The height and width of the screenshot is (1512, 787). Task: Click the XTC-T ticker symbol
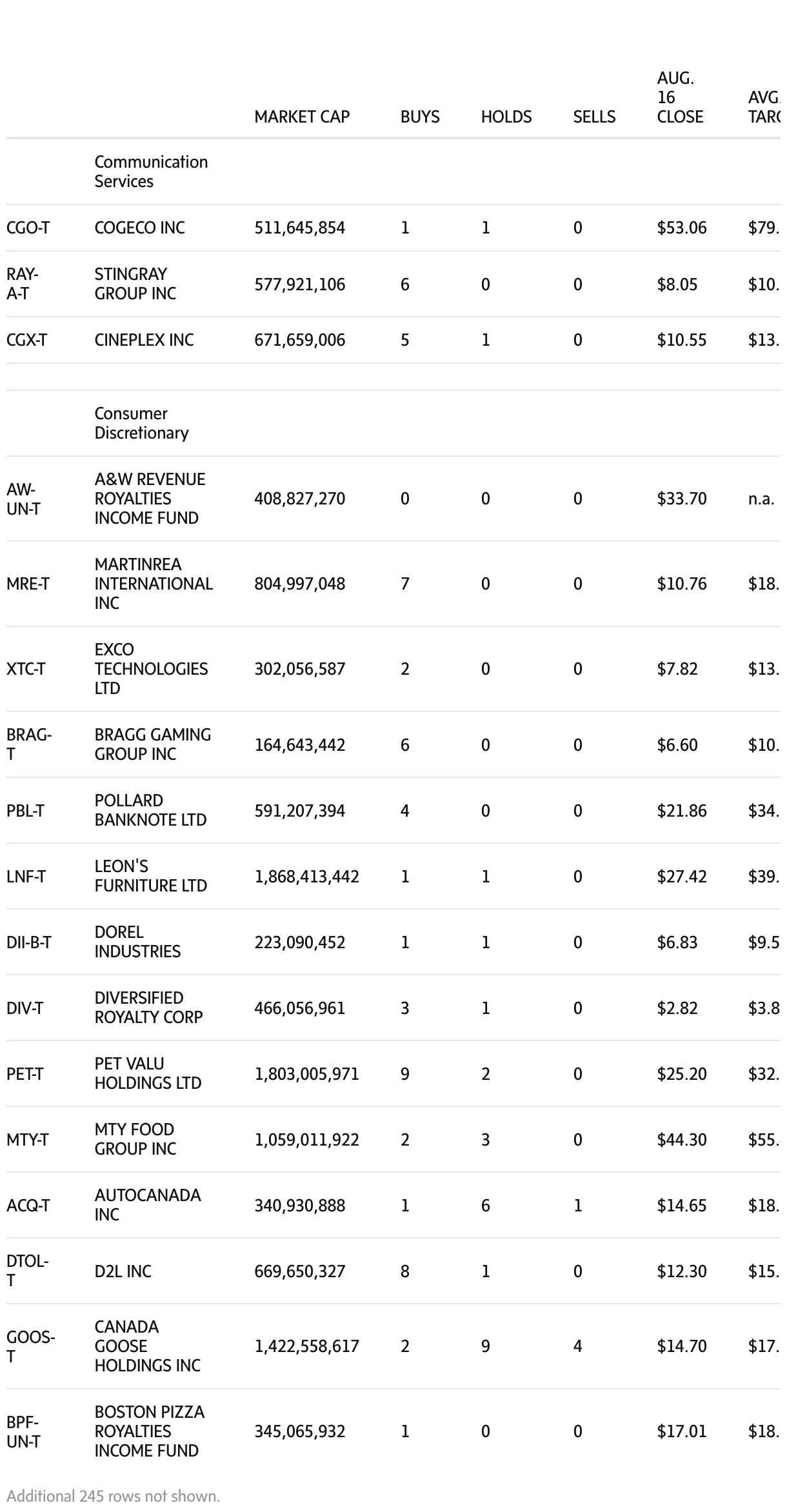[x=26, y=669]
